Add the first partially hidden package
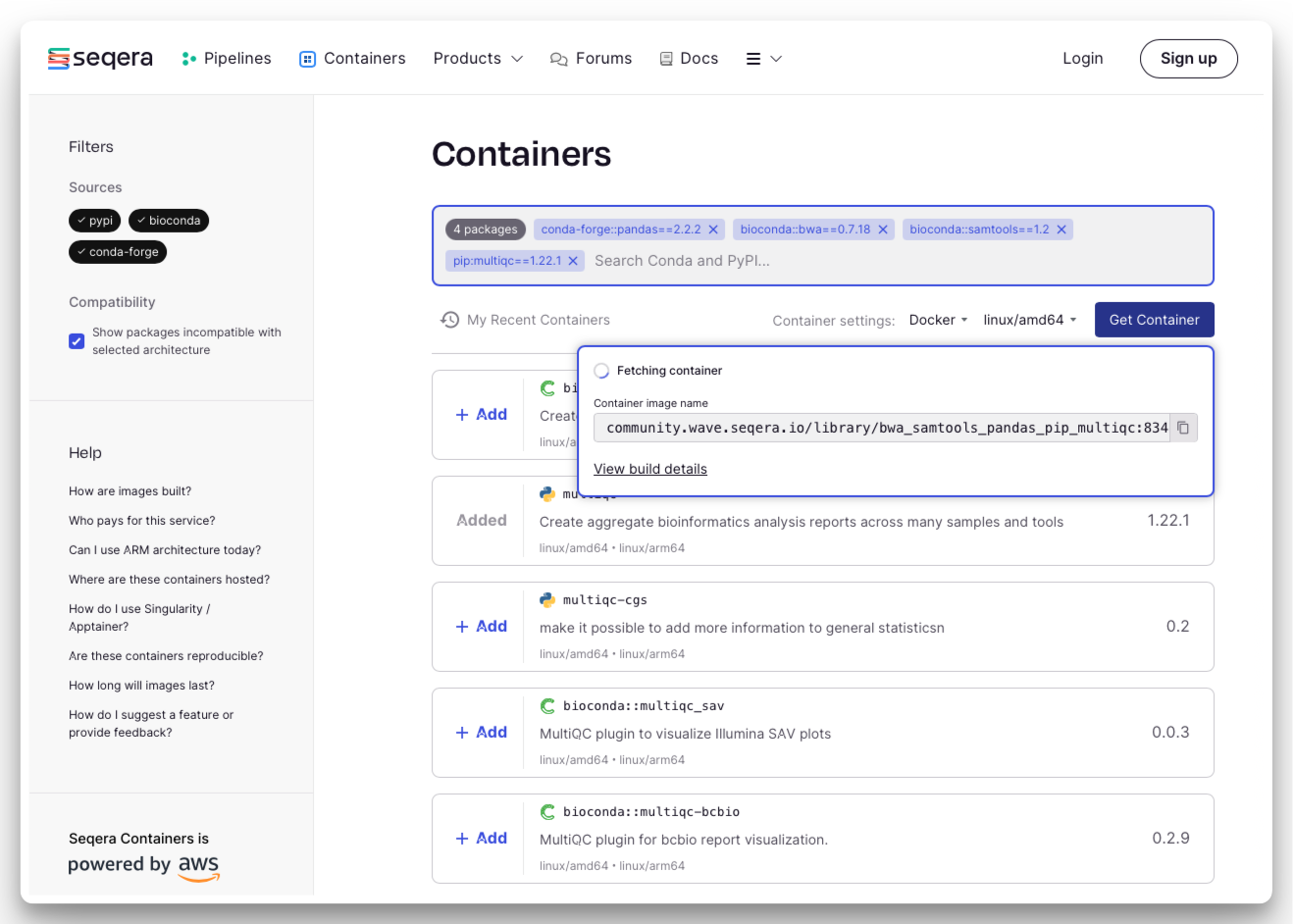This screenshot has width=1293, height=924. (x=482, y=415)
